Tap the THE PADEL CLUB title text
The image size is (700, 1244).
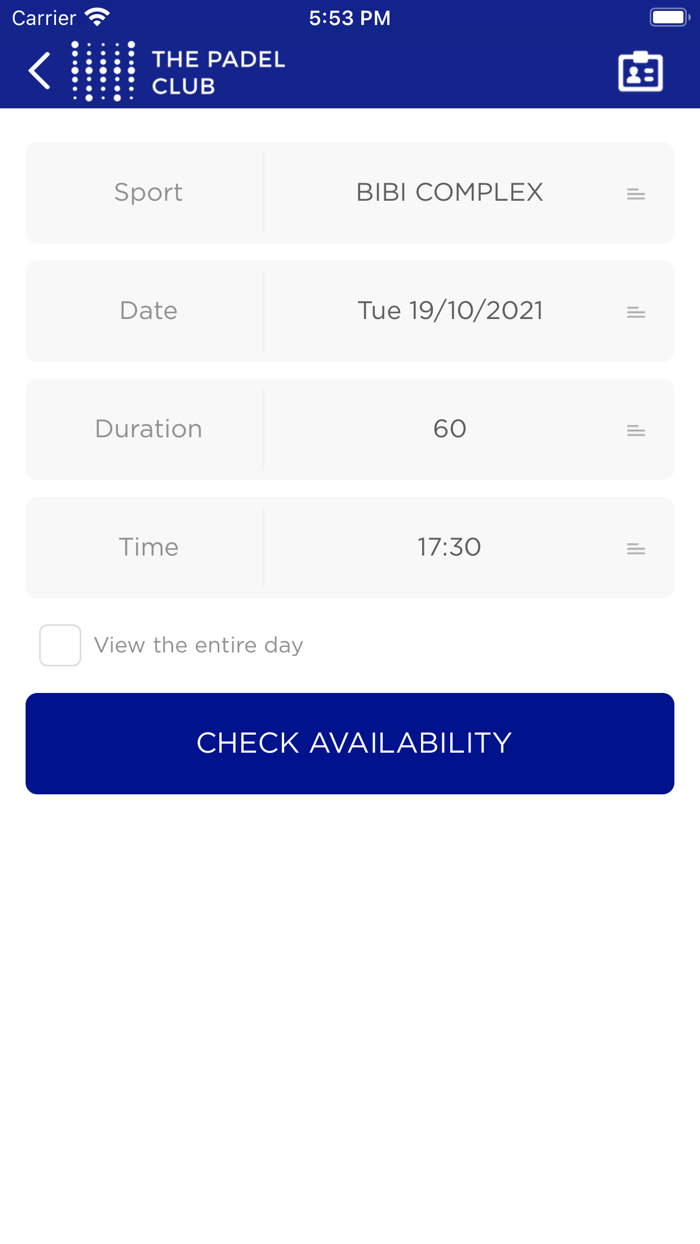pos(218,72)
